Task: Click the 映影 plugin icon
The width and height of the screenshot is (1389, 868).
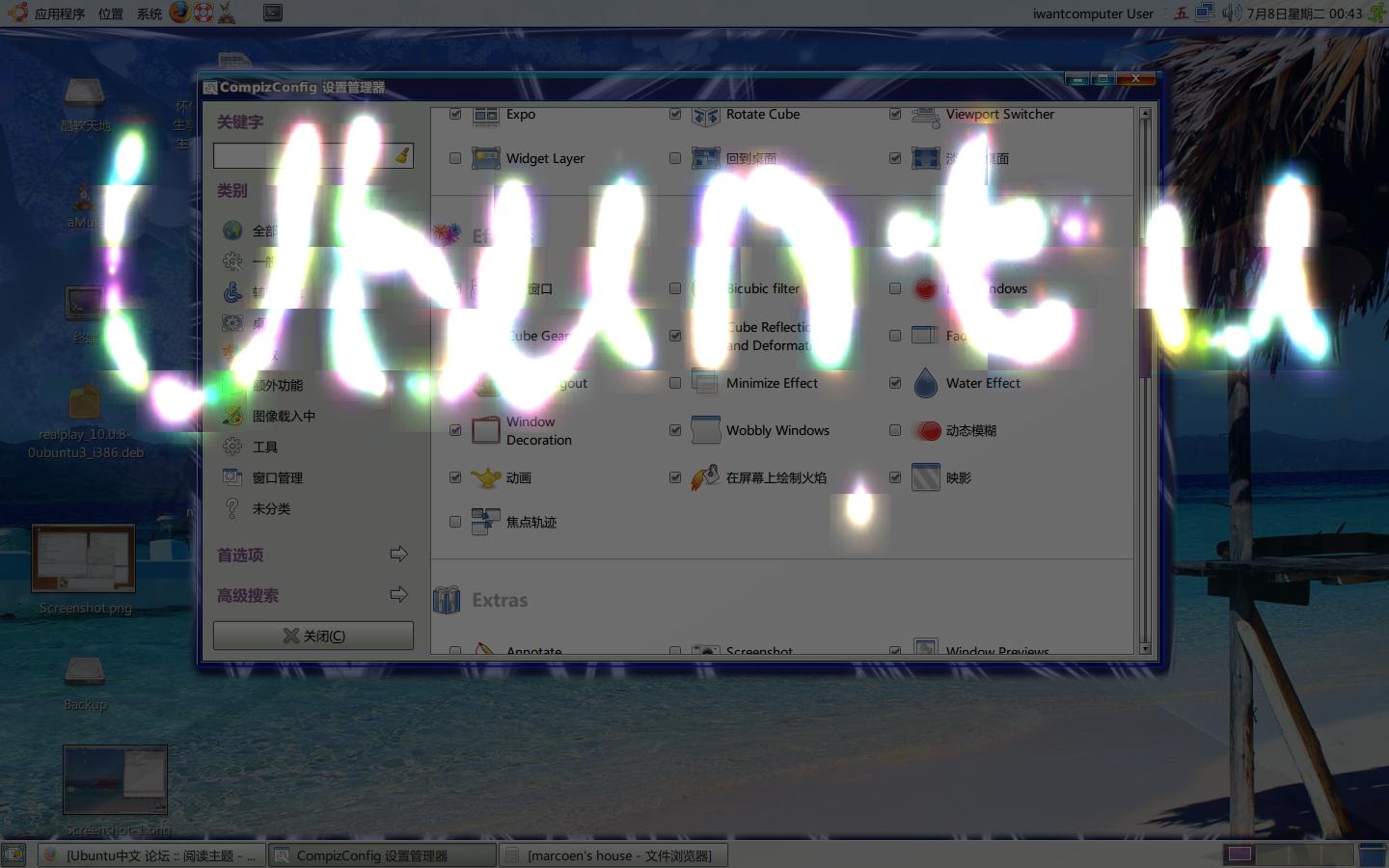Action: pyautogui.click(x=926, y=477)
